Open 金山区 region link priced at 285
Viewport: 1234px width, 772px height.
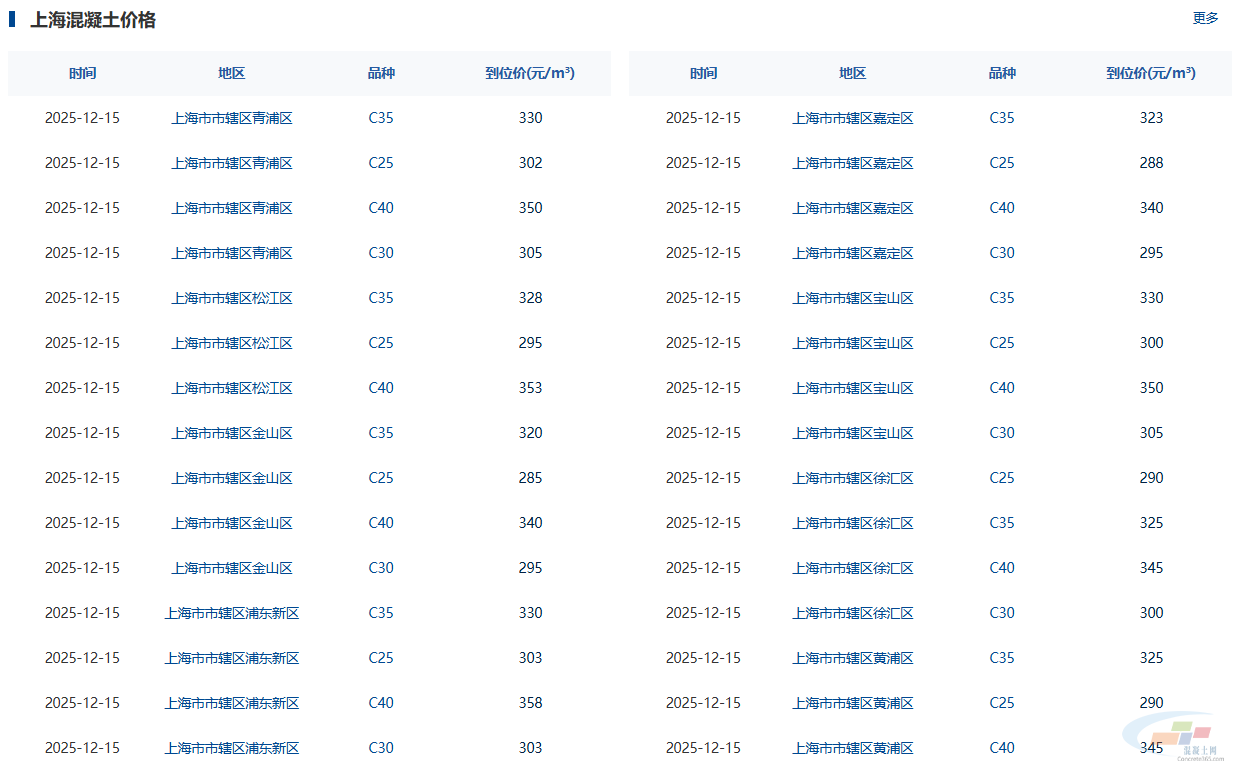tap(232, 478)
